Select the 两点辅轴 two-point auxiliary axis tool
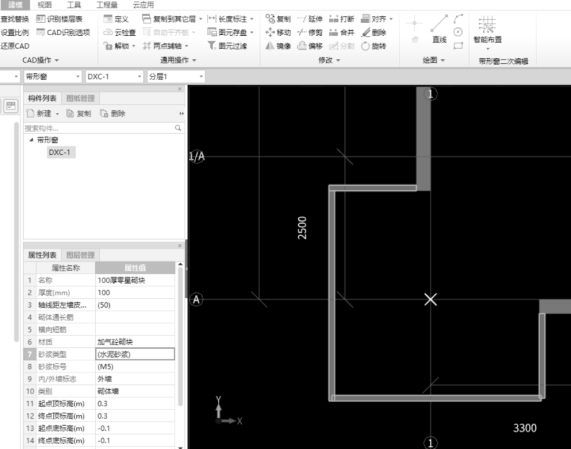The image size is (571, 449). (165, 46)
